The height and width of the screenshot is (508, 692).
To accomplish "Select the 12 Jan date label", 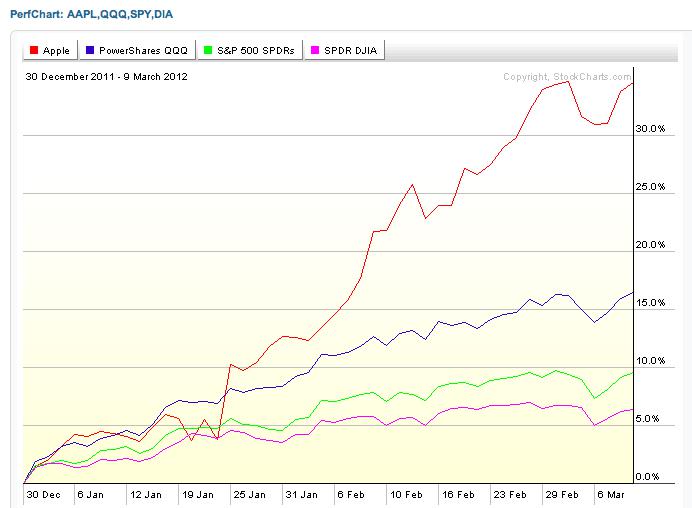I will click(x=146, y=495).
